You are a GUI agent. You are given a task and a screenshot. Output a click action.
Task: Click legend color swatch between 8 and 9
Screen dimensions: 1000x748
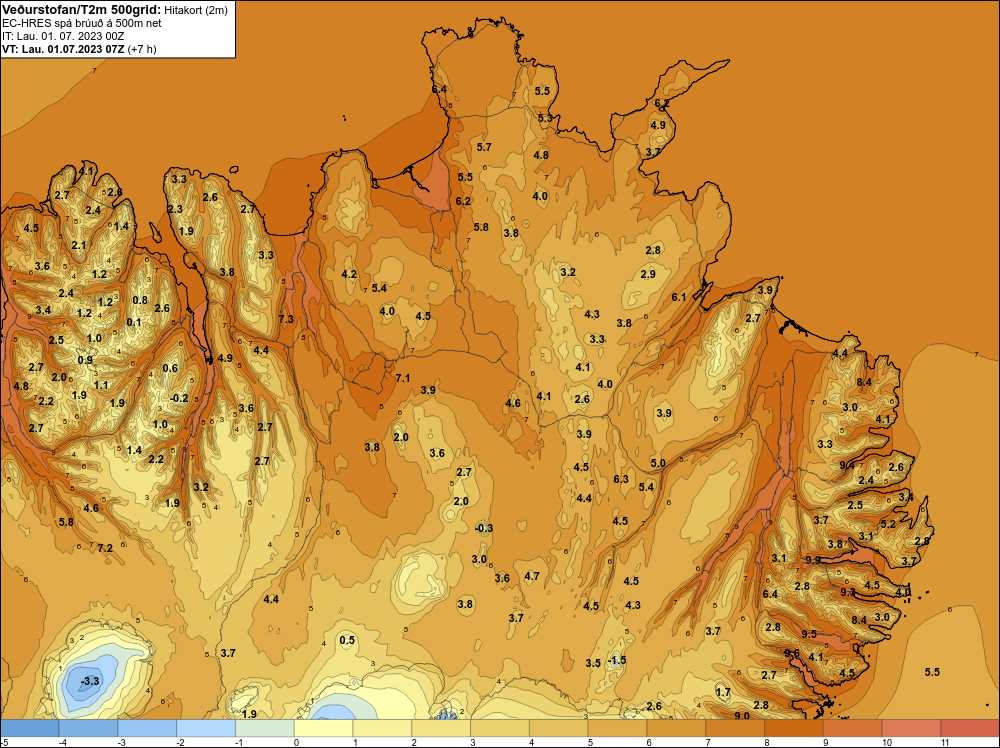click(x=793, y=728)
